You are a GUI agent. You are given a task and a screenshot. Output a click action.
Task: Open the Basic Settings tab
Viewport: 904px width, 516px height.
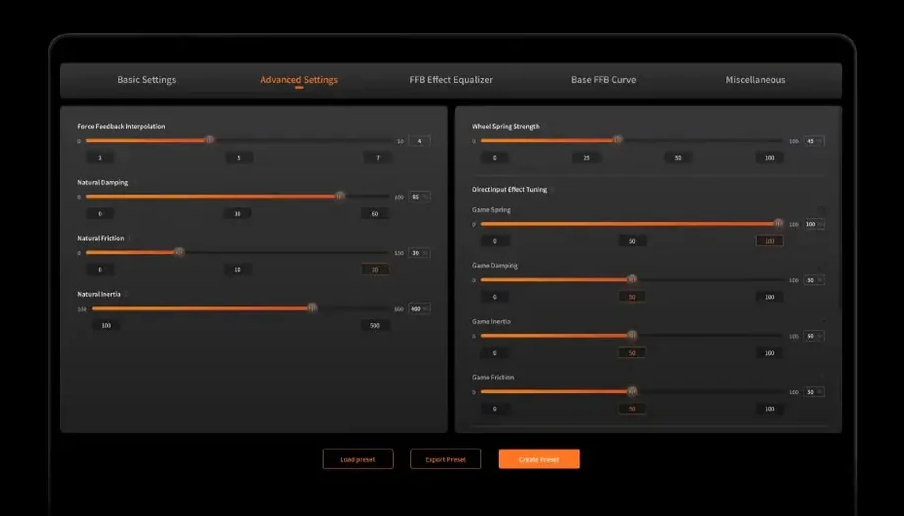pos(147,80)
